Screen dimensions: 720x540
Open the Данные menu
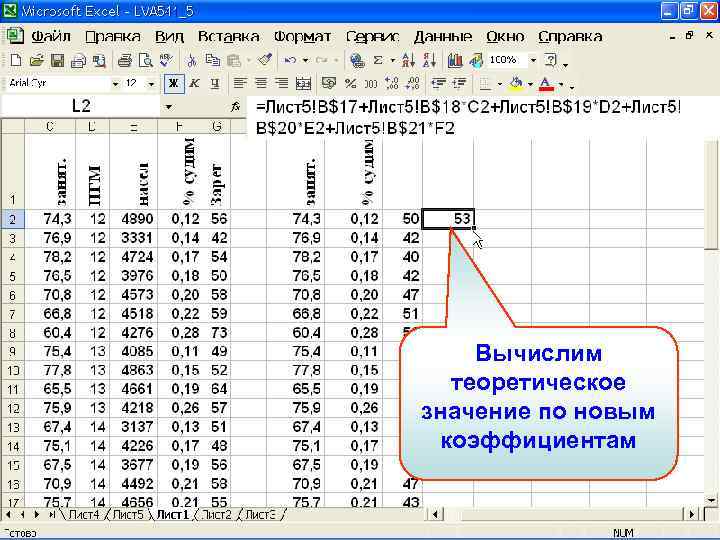coord(443,36)
